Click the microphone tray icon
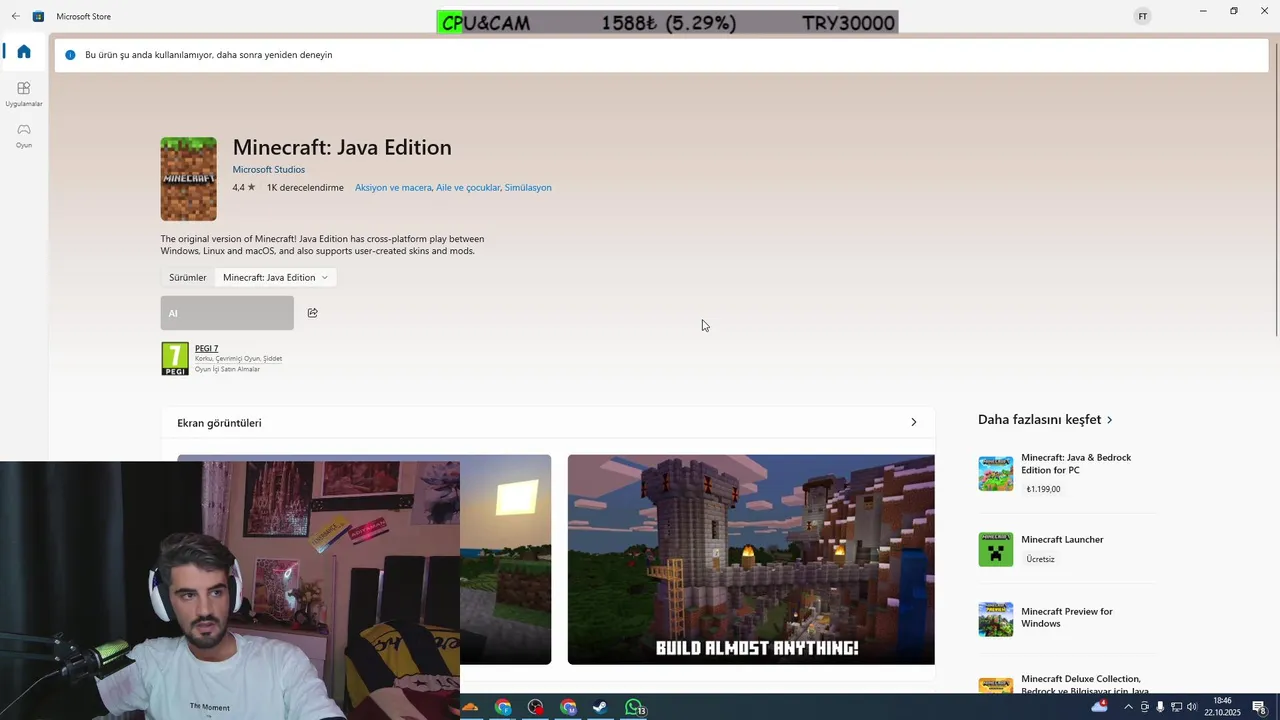The image size is (1280, 720). click(x=1160, y=707)
